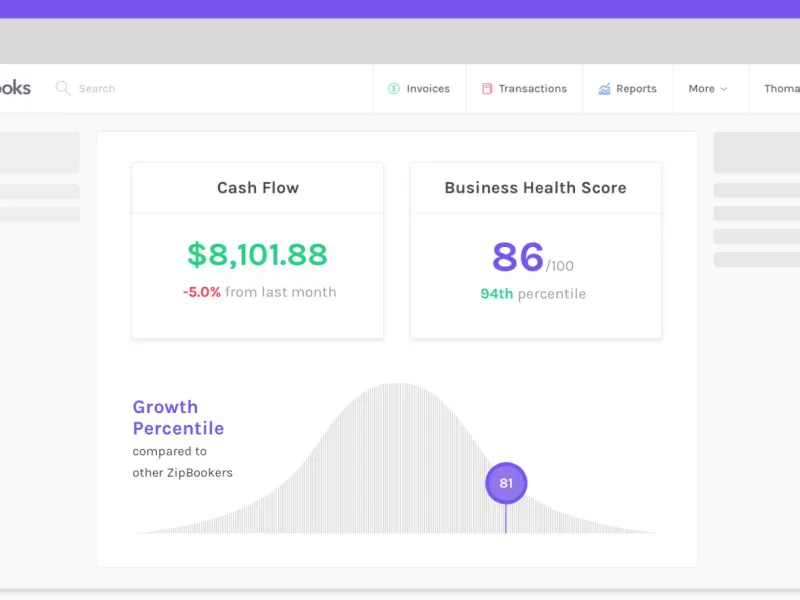Click the ZipBooks logo
Viewport: 800px width, 600px height.
click(15, 88)
